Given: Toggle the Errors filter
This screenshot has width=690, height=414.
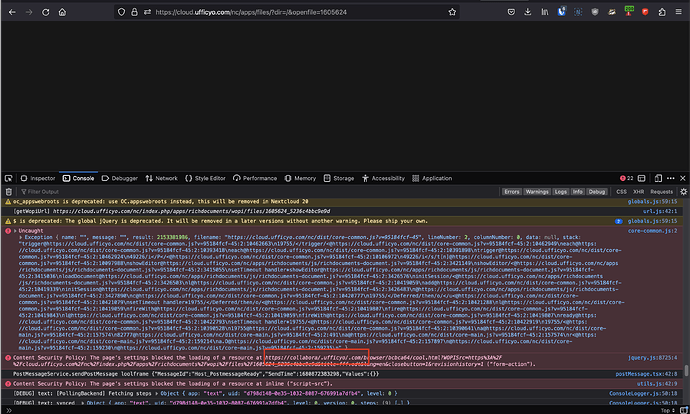Looking at the screenshot, I should (x=511, y=192).
